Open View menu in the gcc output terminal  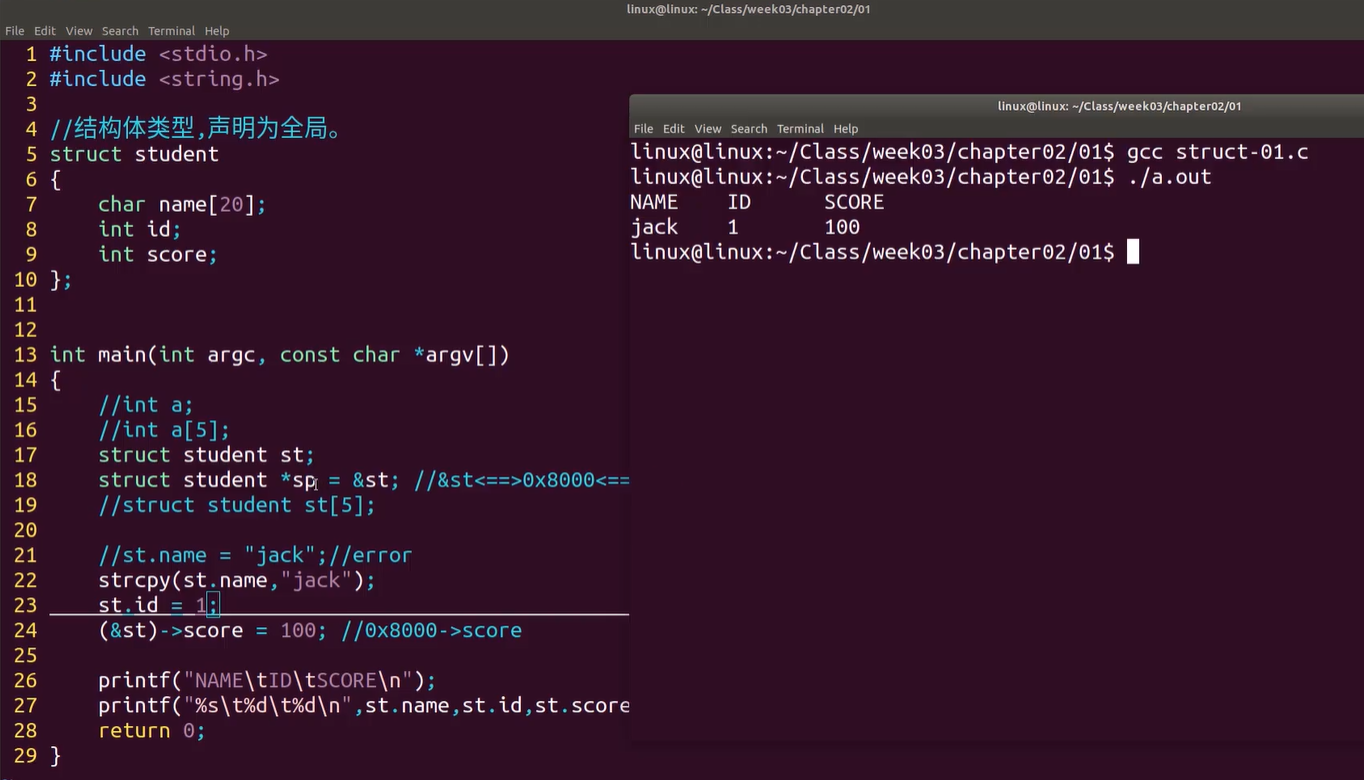click(x=708, y=129)
